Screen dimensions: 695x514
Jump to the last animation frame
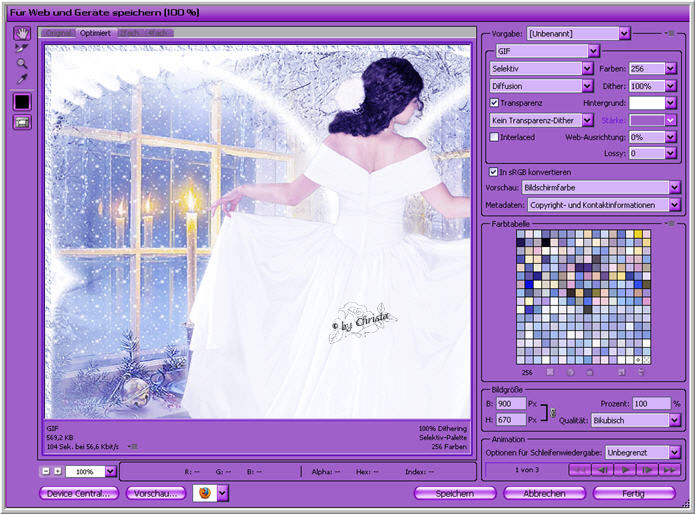coord(670,470)
